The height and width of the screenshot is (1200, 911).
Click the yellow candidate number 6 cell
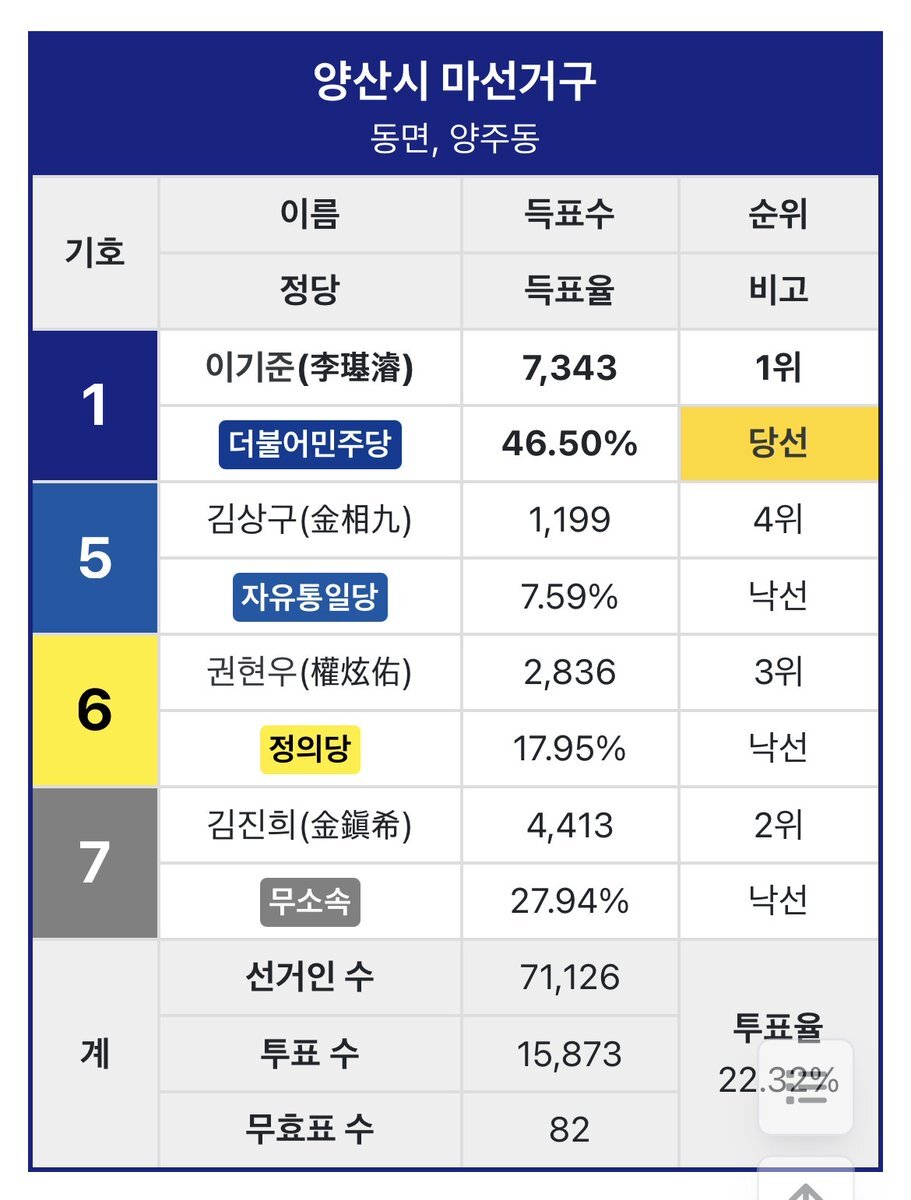[95, 710]
